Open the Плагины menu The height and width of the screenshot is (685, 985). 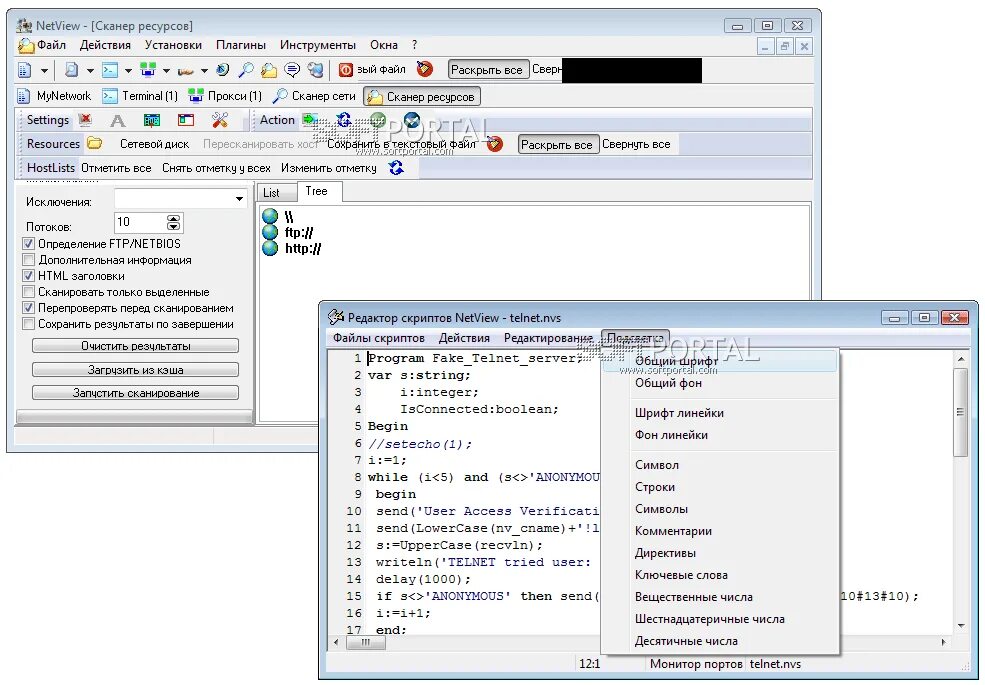pos(241,45)
